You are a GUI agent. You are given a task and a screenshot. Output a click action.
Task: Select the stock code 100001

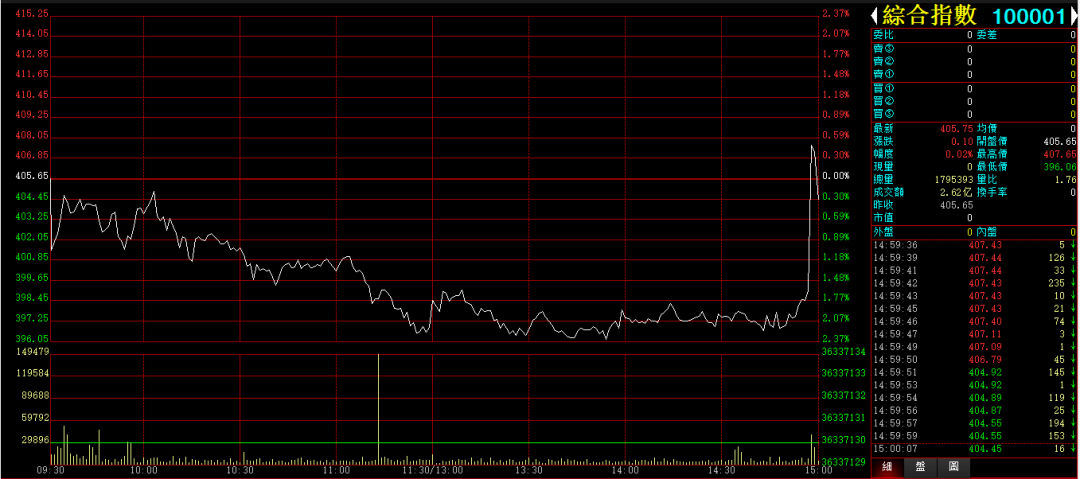[1030, 16]
